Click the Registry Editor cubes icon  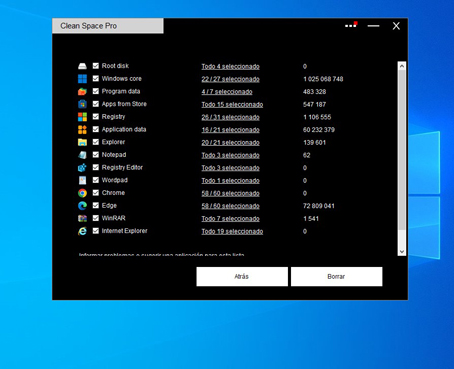(82, 167)
